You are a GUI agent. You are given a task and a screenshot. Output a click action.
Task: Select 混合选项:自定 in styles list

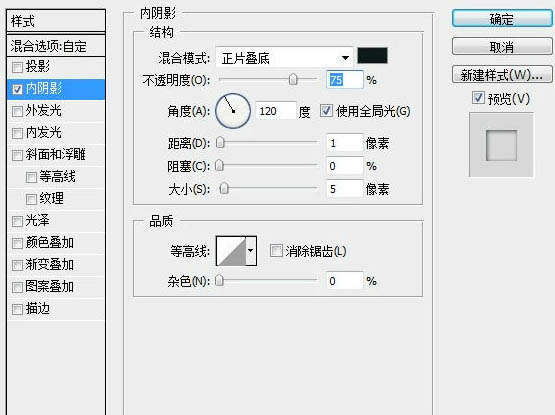pos(56,46)
